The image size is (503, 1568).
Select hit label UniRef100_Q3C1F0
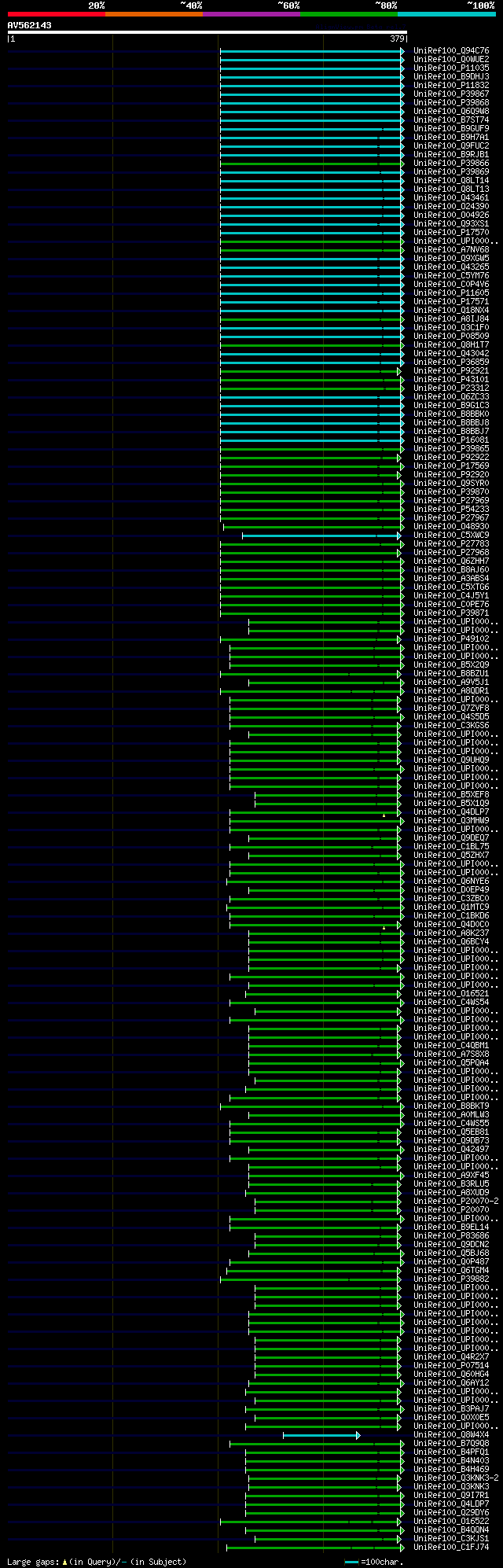(x=451, y=328)
